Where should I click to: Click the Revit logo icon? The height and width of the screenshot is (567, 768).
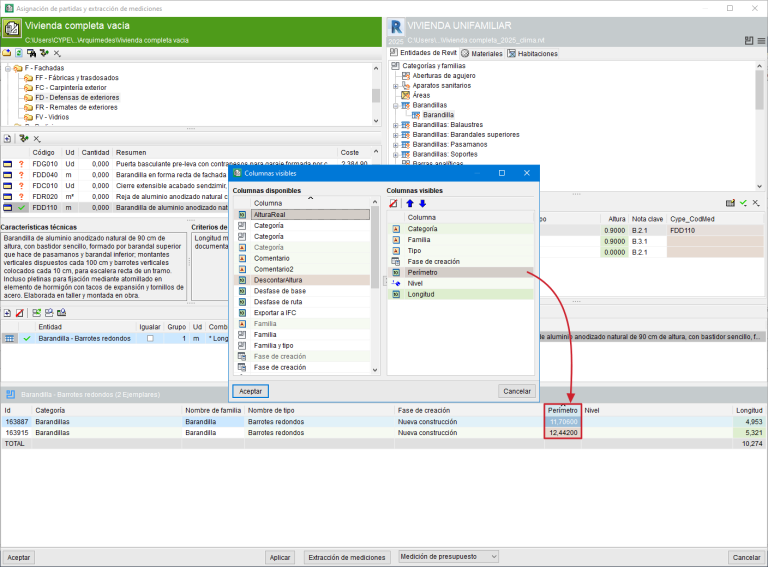pyautogui.click(x=396, y=28)
